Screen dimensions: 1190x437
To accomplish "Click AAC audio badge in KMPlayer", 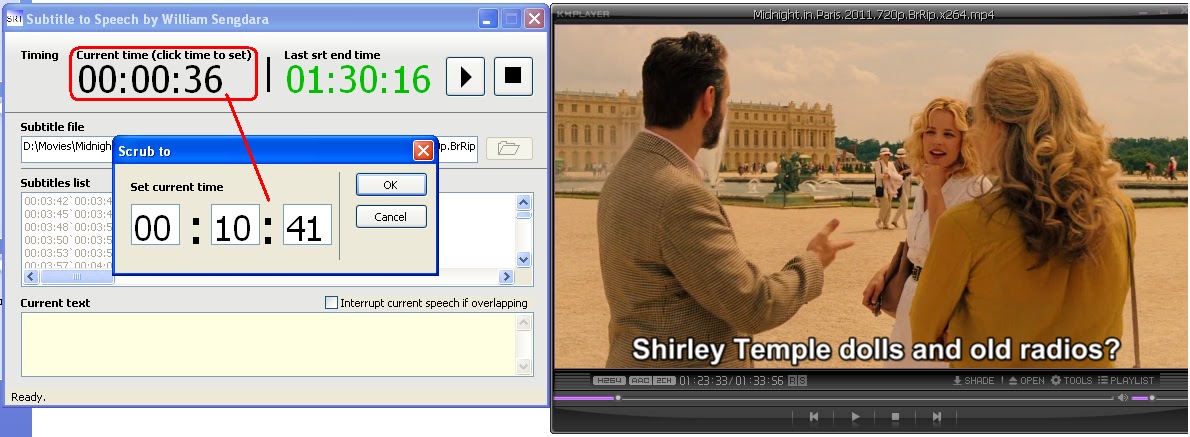I will click(x=641, y=380).
